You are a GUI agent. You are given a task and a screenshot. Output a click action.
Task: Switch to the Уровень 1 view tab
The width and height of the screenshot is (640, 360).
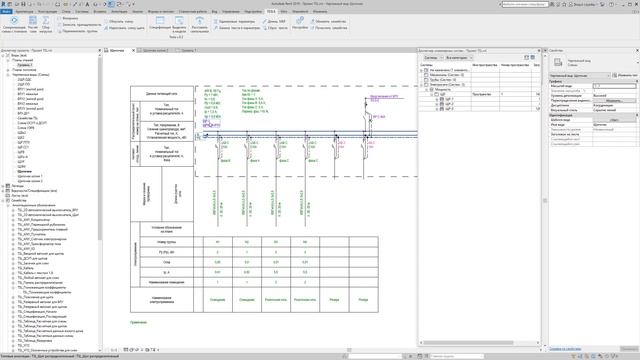point(189,51)
